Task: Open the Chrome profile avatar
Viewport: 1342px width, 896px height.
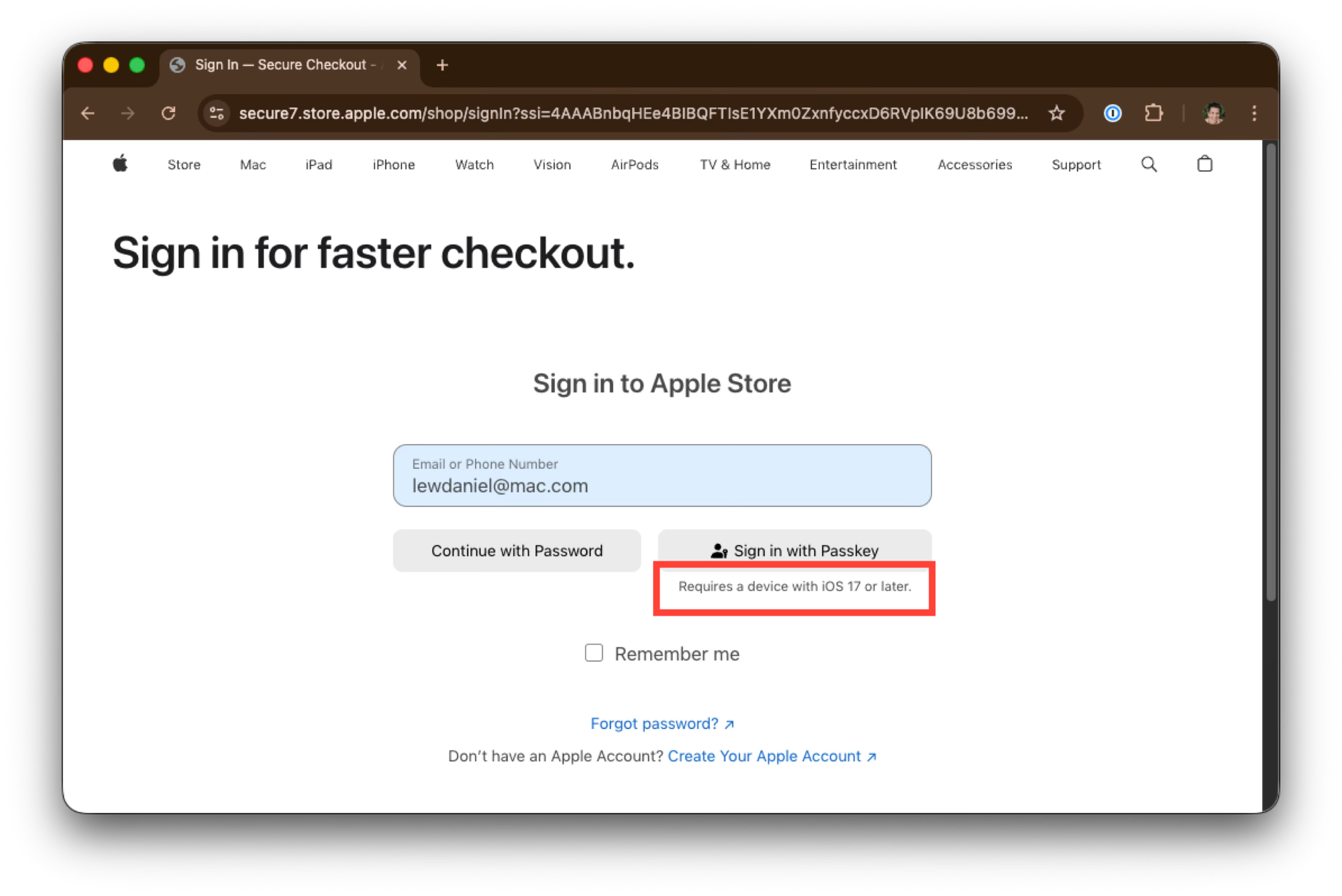Action: coord(1213,113)
